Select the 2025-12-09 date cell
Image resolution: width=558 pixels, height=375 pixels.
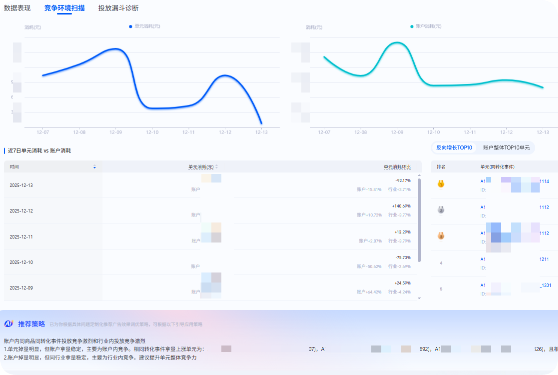(x=21, y=288)
